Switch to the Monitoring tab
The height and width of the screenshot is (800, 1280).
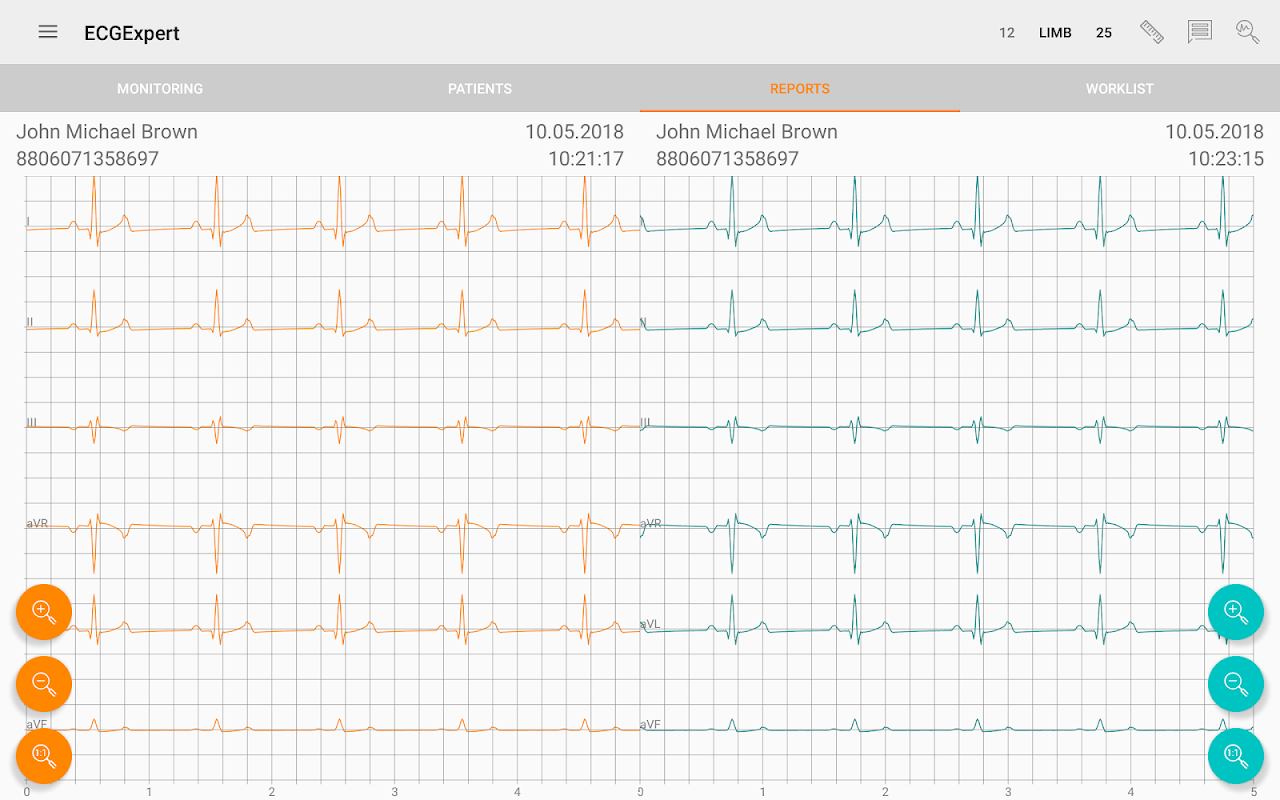160,89
